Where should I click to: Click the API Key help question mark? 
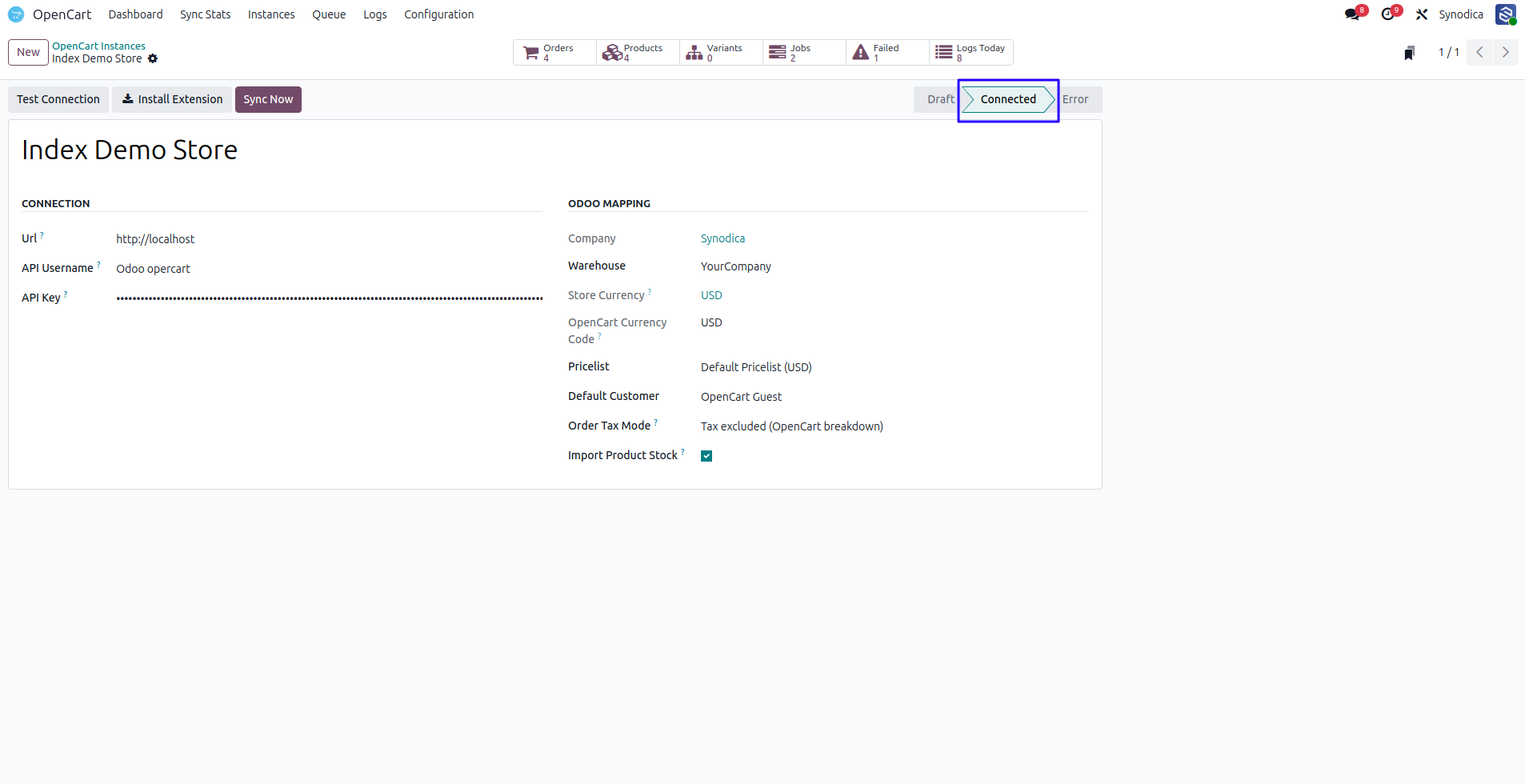pos(66,294)
